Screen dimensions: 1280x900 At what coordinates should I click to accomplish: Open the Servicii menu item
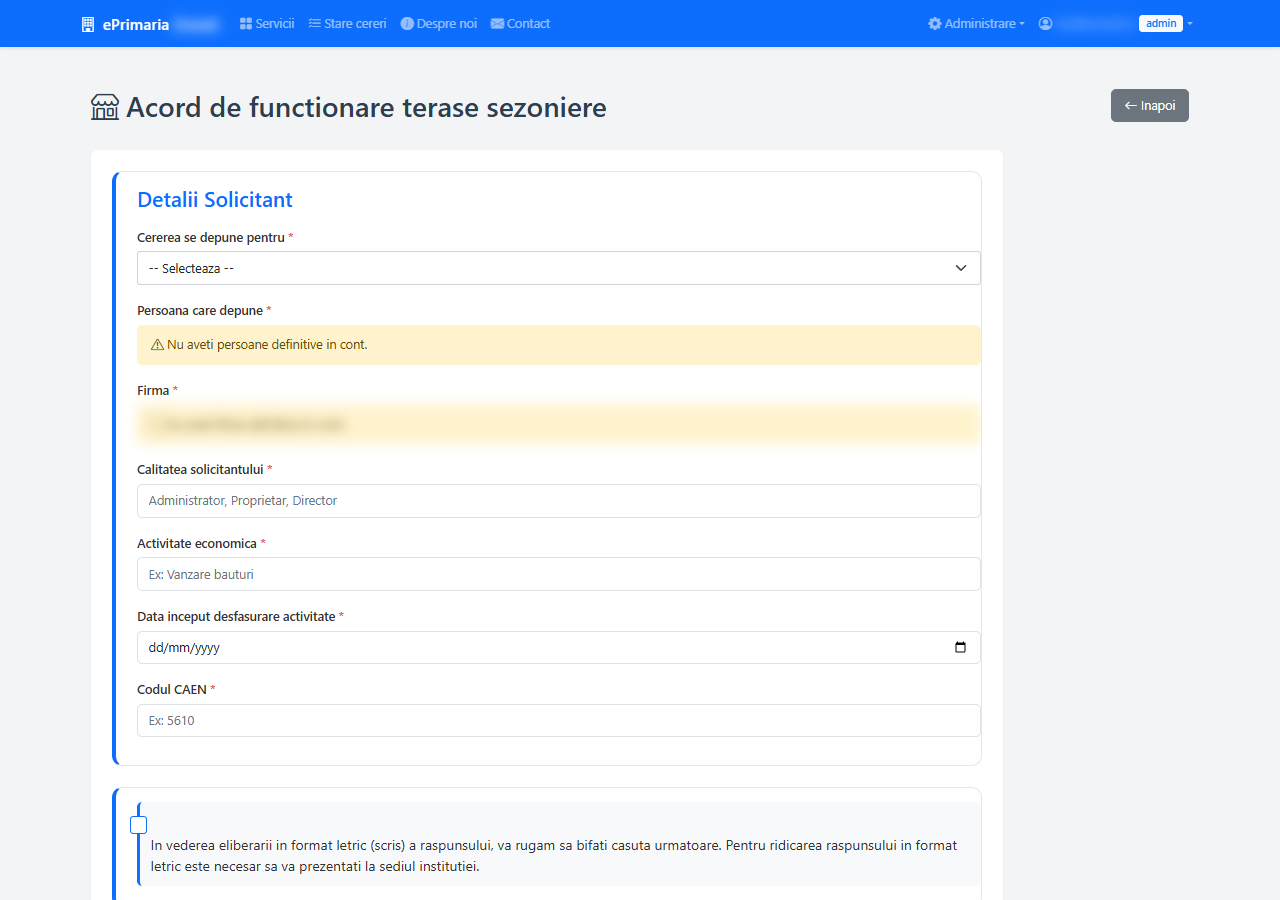267,23
